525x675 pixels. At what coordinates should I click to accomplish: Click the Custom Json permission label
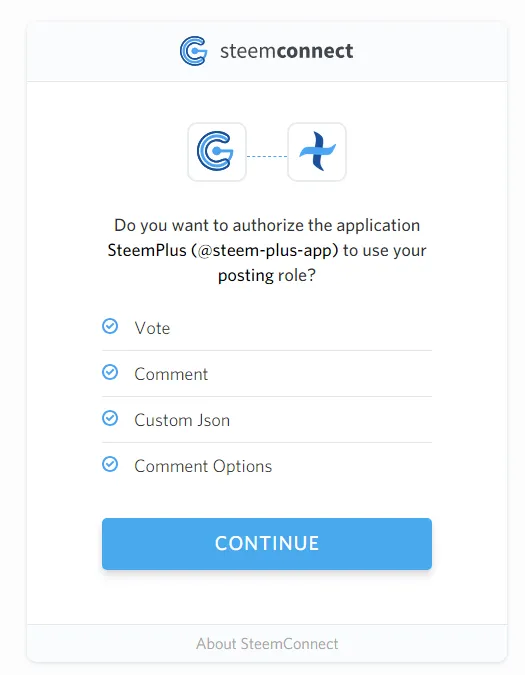click(182, 420)
